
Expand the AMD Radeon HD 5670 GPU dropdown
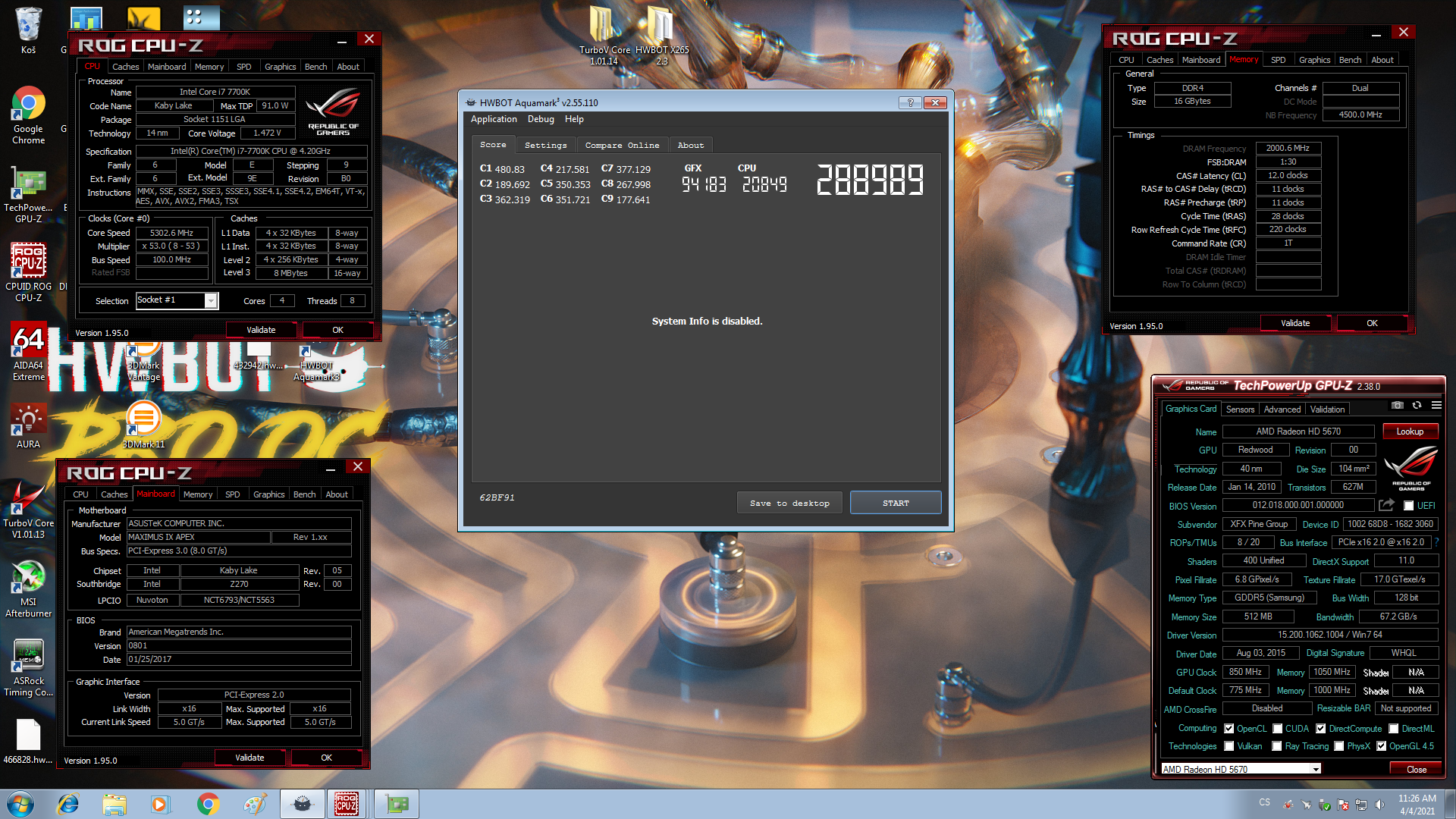pyautogui.click(x=1316, y=769)
